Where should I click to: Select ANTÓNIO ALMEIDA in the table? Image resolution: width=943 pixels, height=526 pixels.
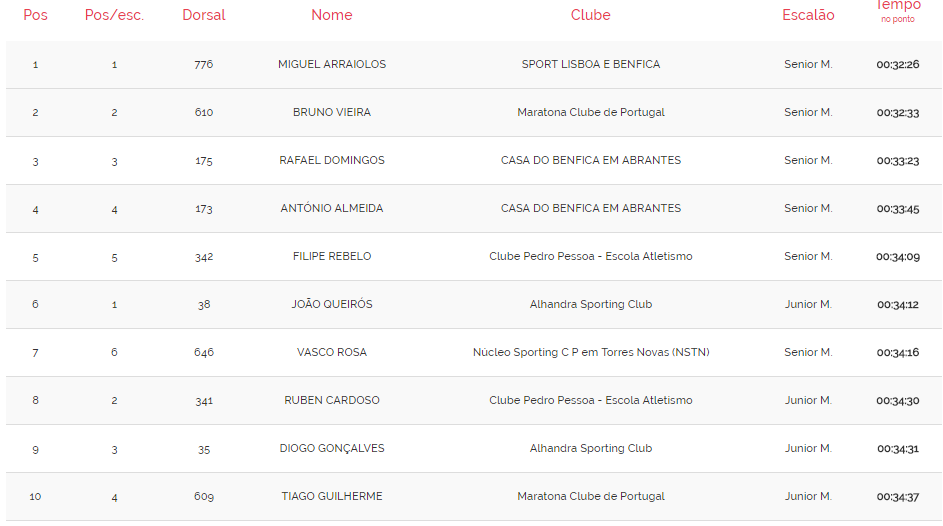point(331,208)
